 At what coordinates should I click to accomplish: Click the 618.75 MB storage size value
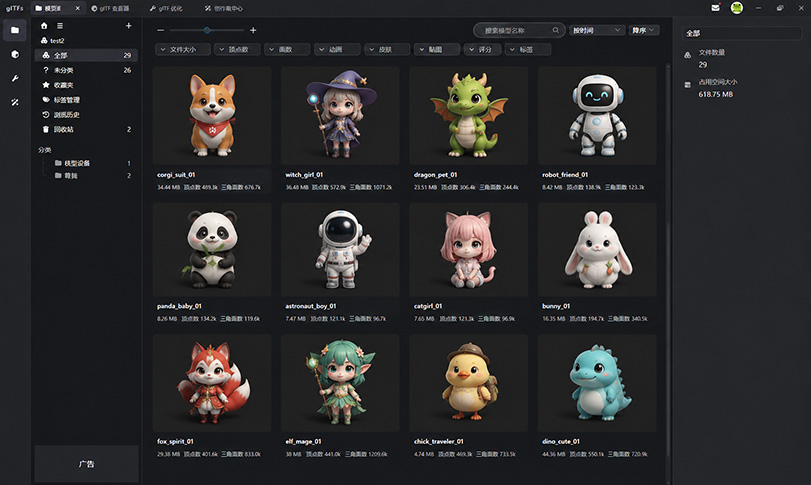(715, 94)
